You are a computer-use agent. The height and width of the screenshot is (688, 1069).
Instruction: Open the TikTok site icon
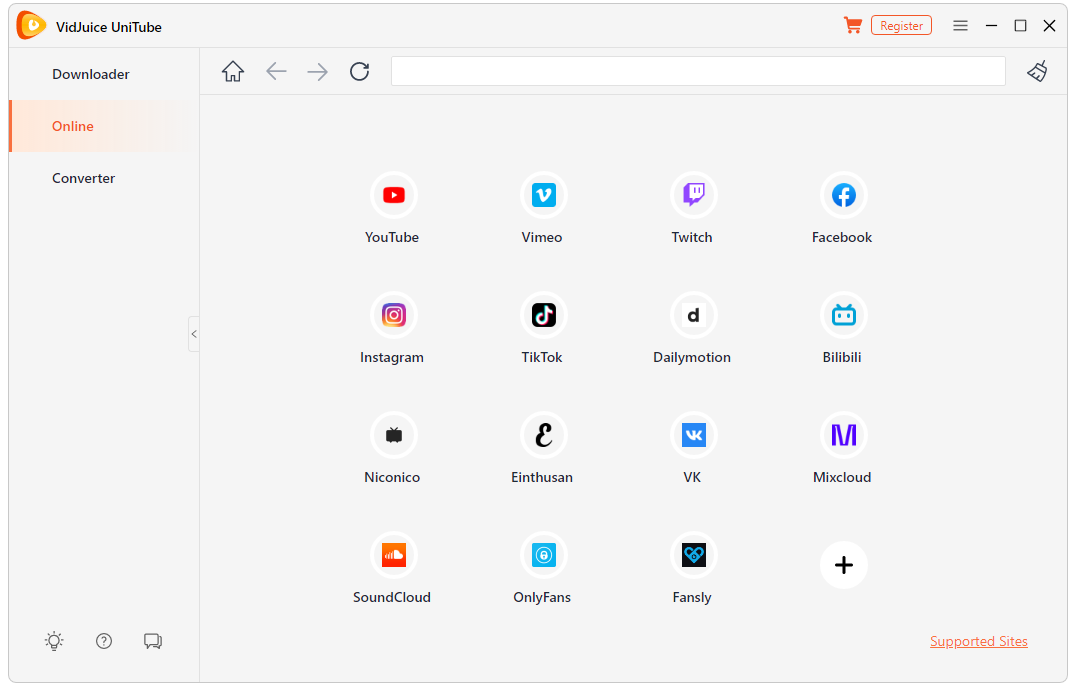pyautogui.click(x=543, y=315)
